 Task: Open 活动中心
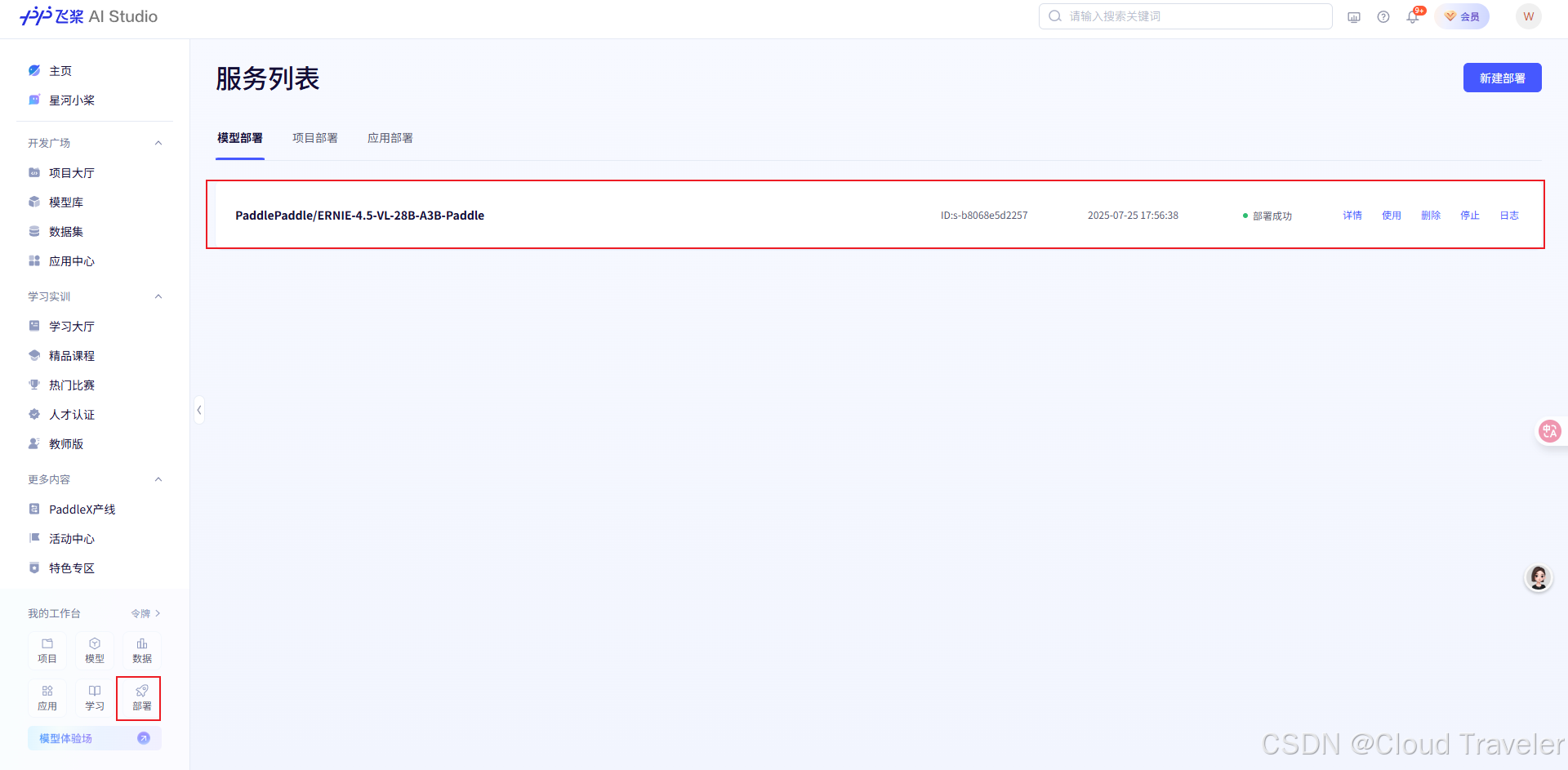[x=72, y=539]
